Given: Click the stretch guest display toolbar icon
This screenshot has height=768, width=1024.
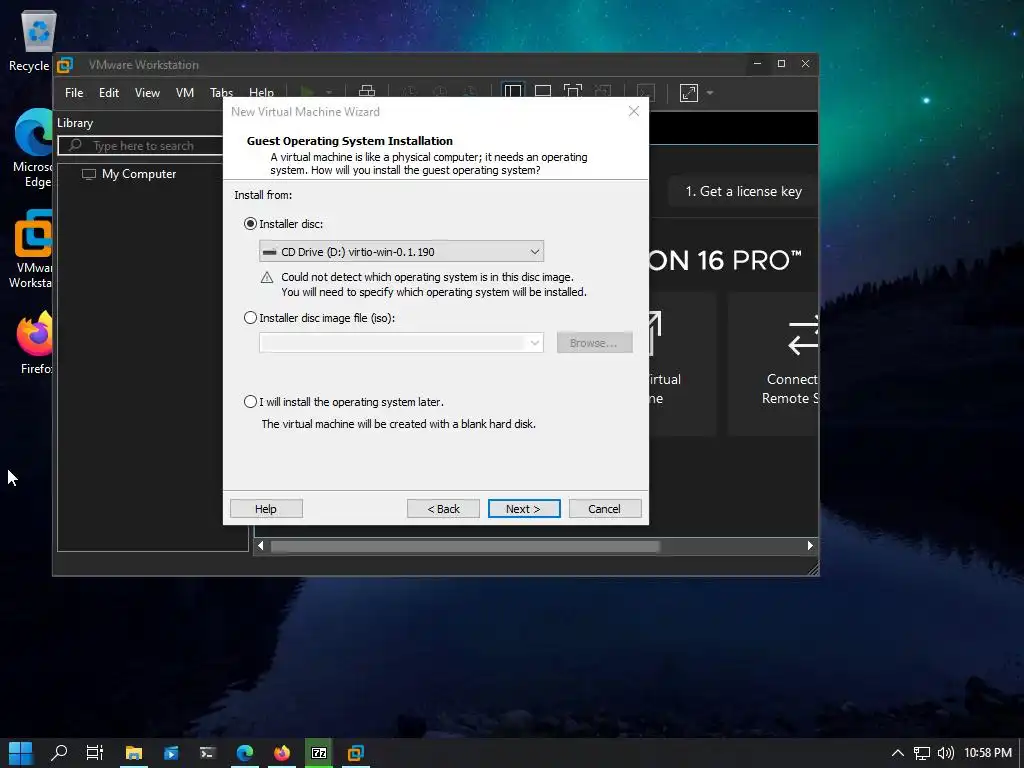Looking at the screenshot, I should tap(689, 93).
